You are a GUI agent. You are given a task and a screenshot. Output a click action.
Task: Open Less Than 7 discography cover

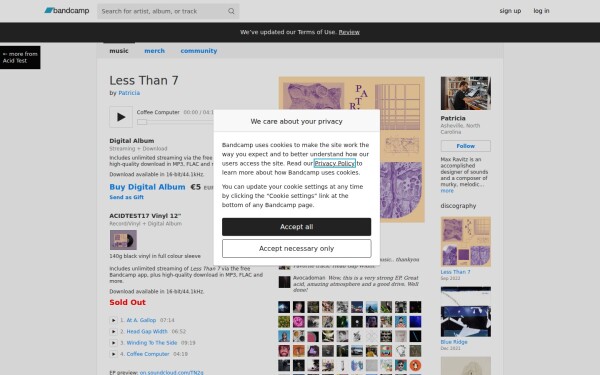pyautogui.click(x=466, y=242)
